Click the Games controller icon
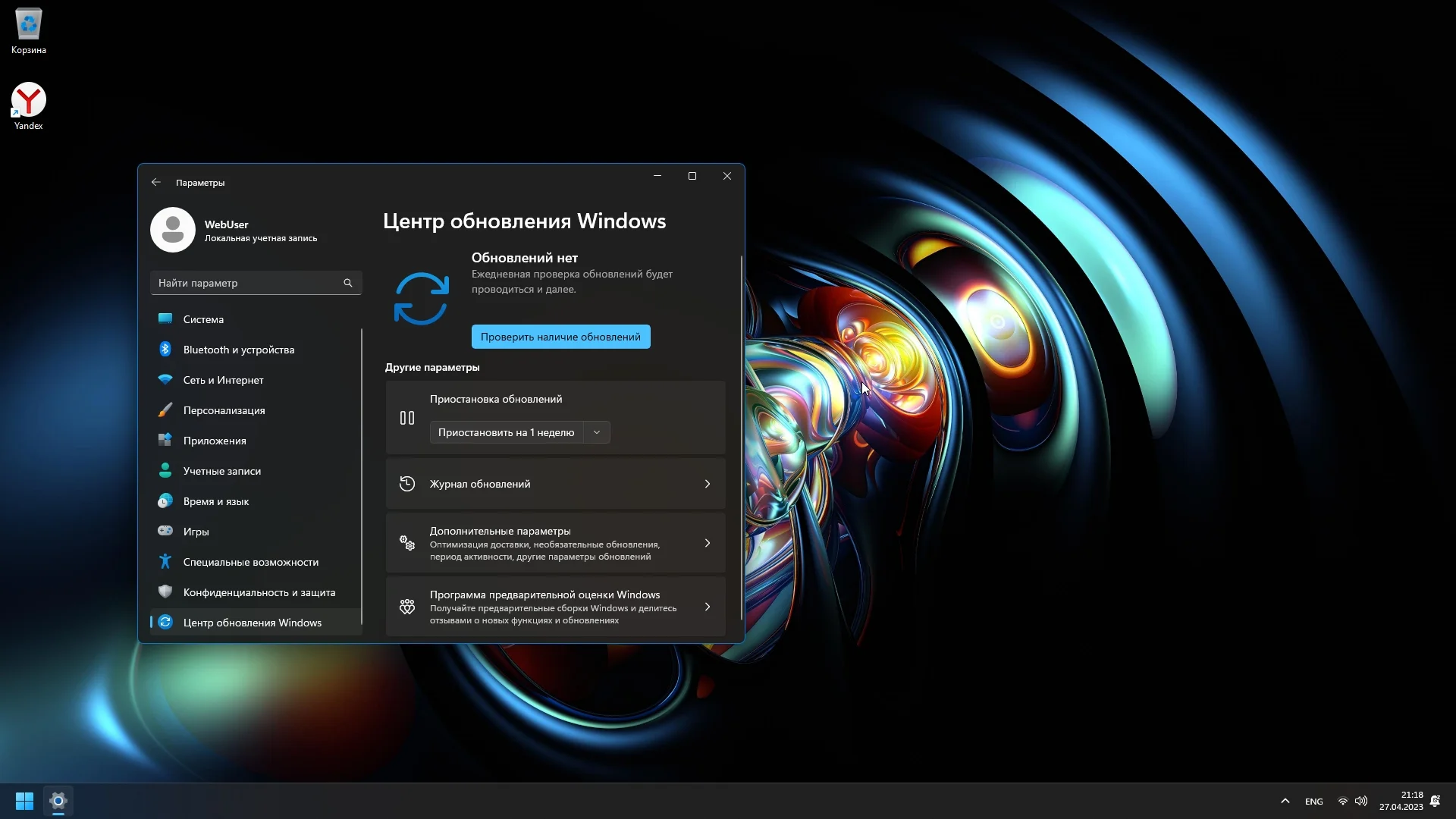 click(x=165, y=531)
